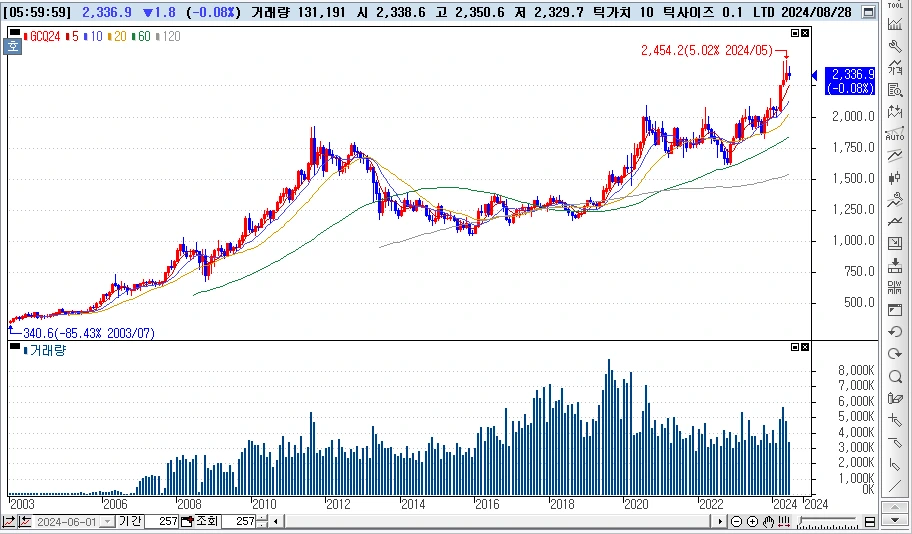Toggle the 5-period moving average legend
Image resolution: width=912 pixels, height=534 pixels.
(x=75, y=37)
